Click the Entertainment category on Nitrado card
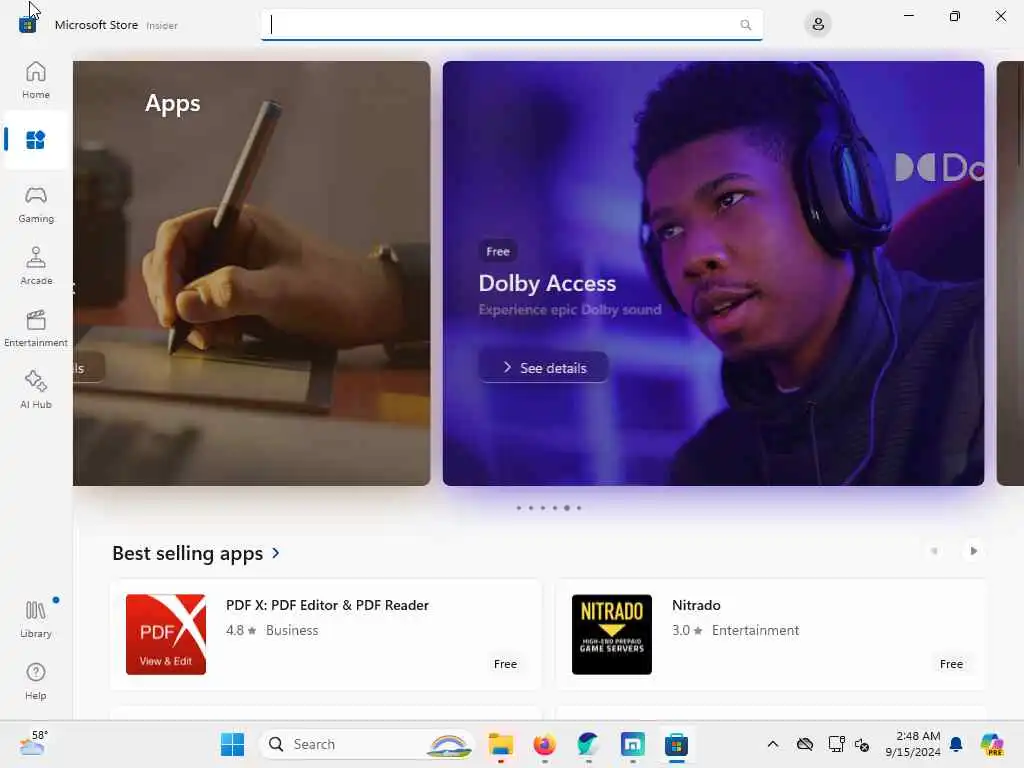1024x768 pixels. pyautogui.click(x=755, y=630)
